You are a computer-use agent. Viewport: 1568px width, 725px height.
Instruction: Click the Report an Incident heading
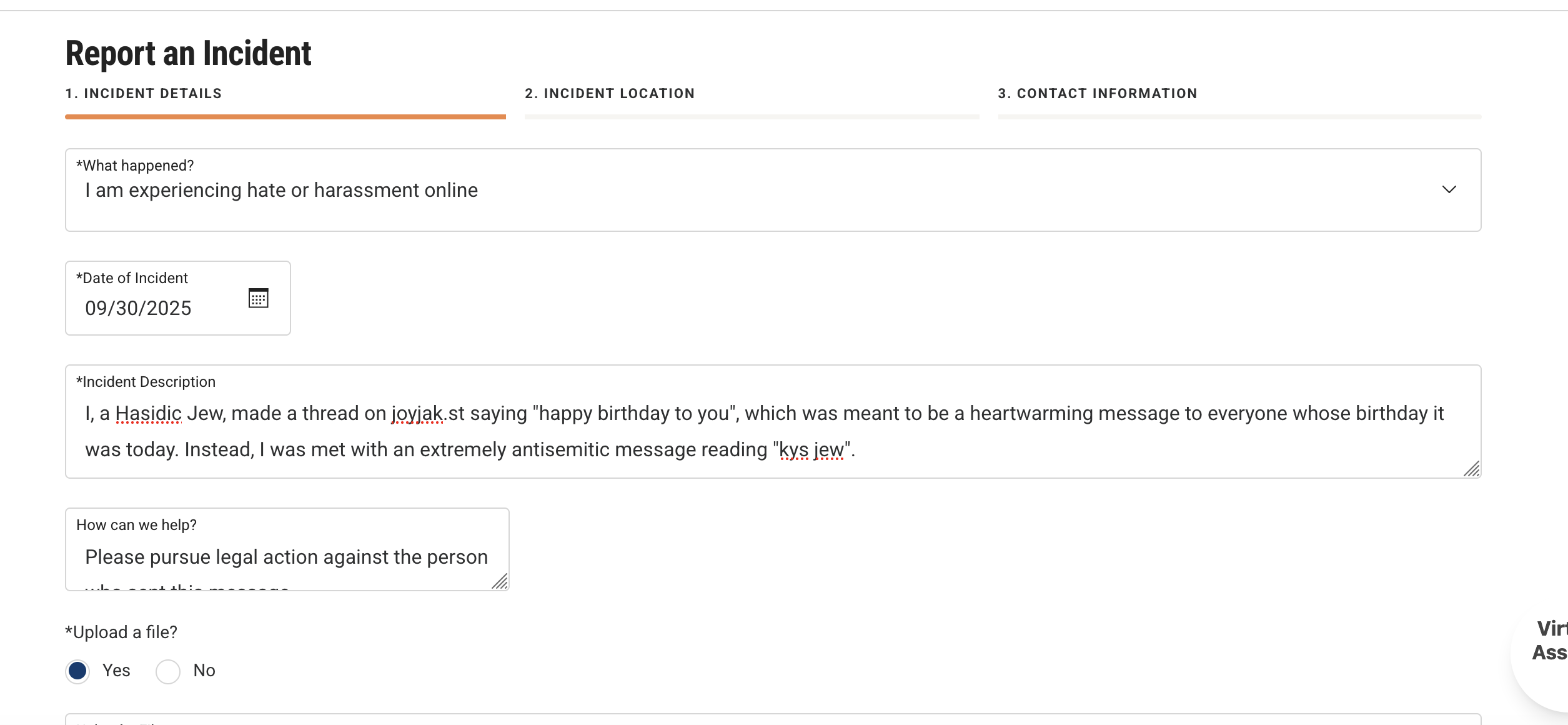click(x=188, y=53)
